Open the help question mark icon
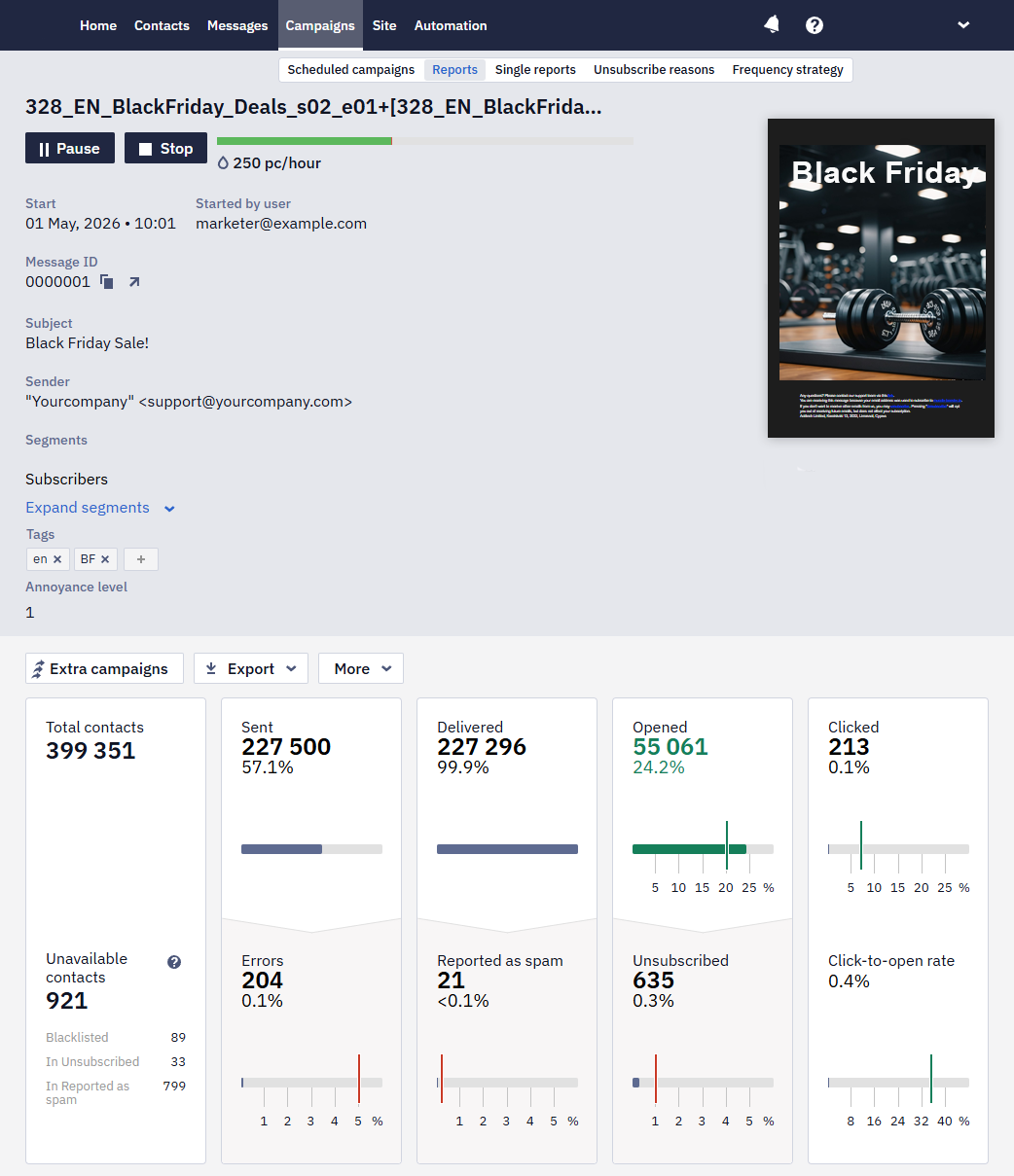The height and width of the screenshot is (1176, 1014). pyautogui.click(x=815, y=25)
